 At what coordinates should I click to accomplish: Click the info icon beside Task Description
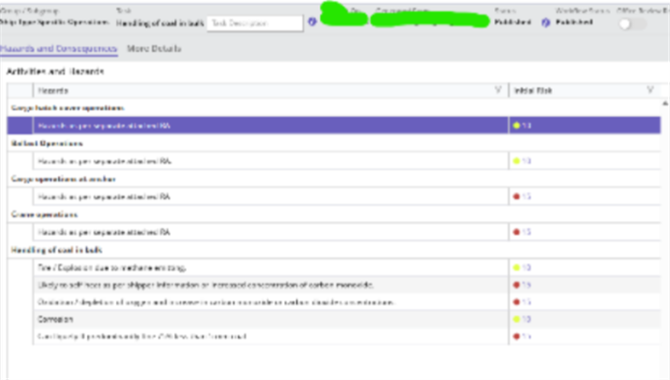[x=312, y=21]
